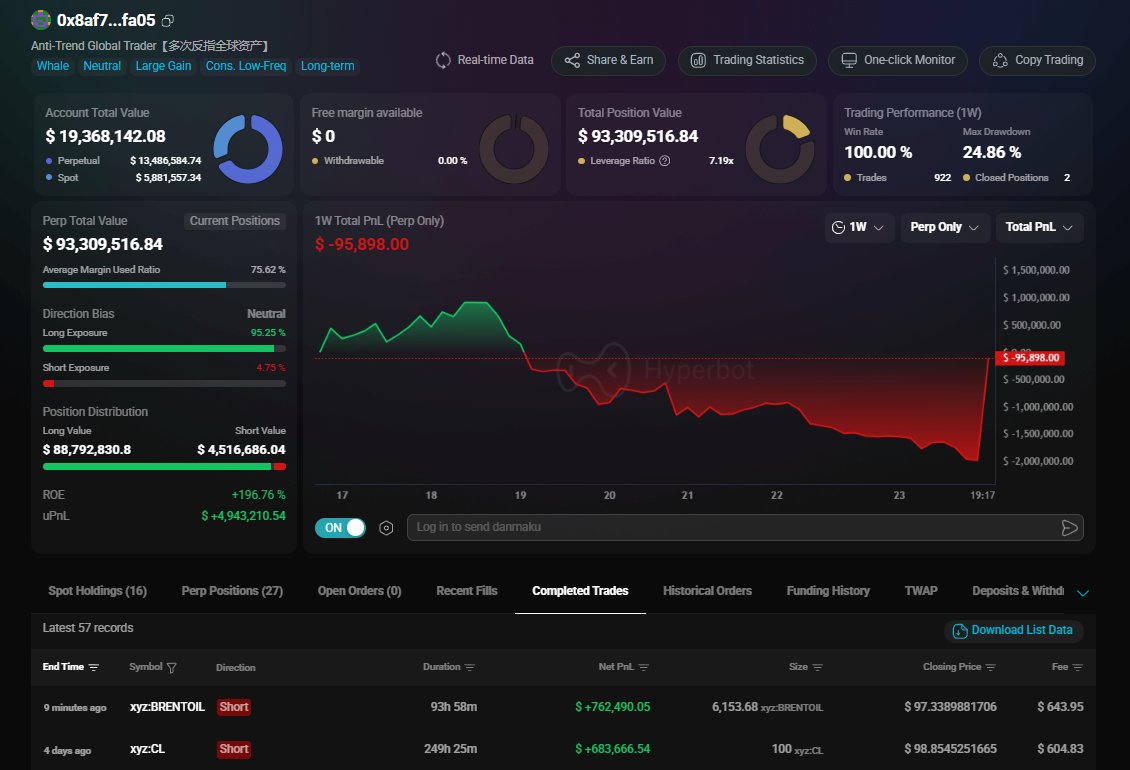The width and height of the screenshot is (1130, 770).
Task: Click the chart icon in Trading Statistics
Action: tap(698, 61)
